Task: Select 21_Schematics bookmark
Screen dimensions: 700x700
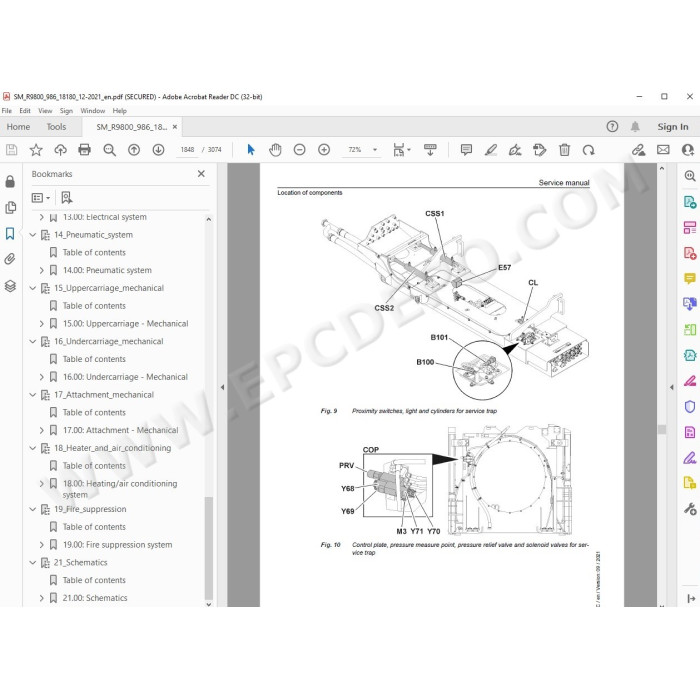Action: tap(81, 562)
